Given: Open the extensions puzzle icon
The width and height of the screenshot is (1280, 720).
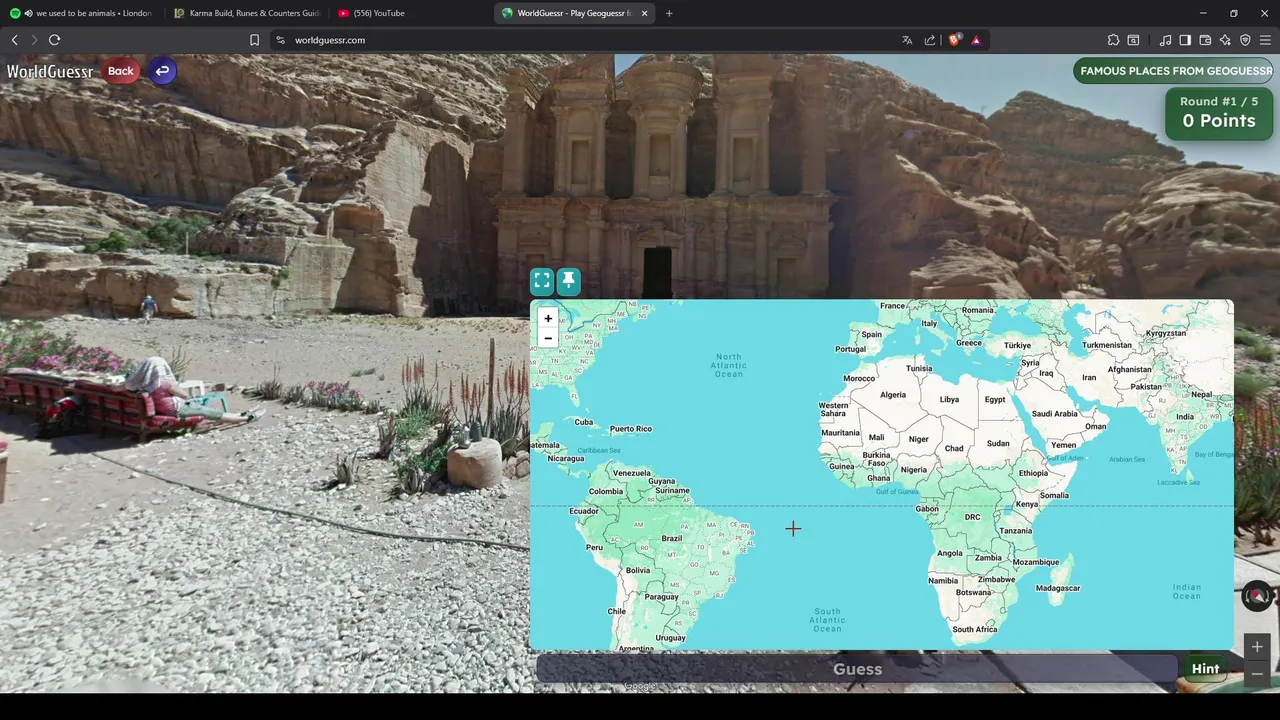Looking at the screenshot, I should pos(1113,40).
